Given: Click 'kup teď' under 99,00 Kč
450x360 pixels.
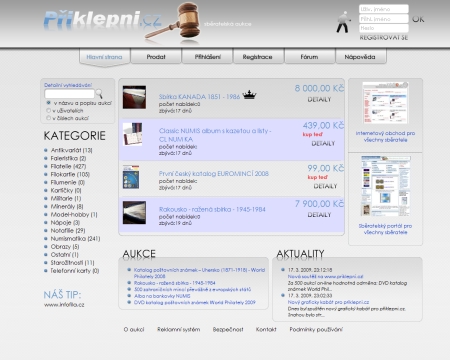Looking at the screenshot, I should click(317, 177).
